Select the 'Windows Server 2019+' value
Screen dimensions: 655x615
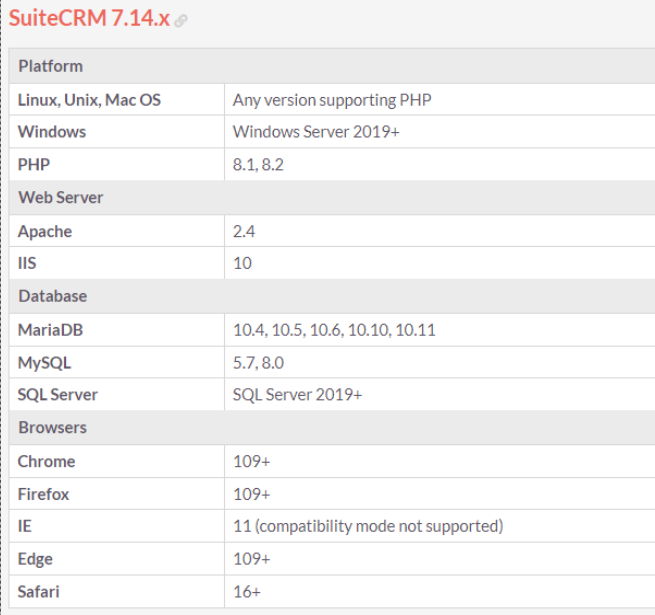(x=316, y=132)
